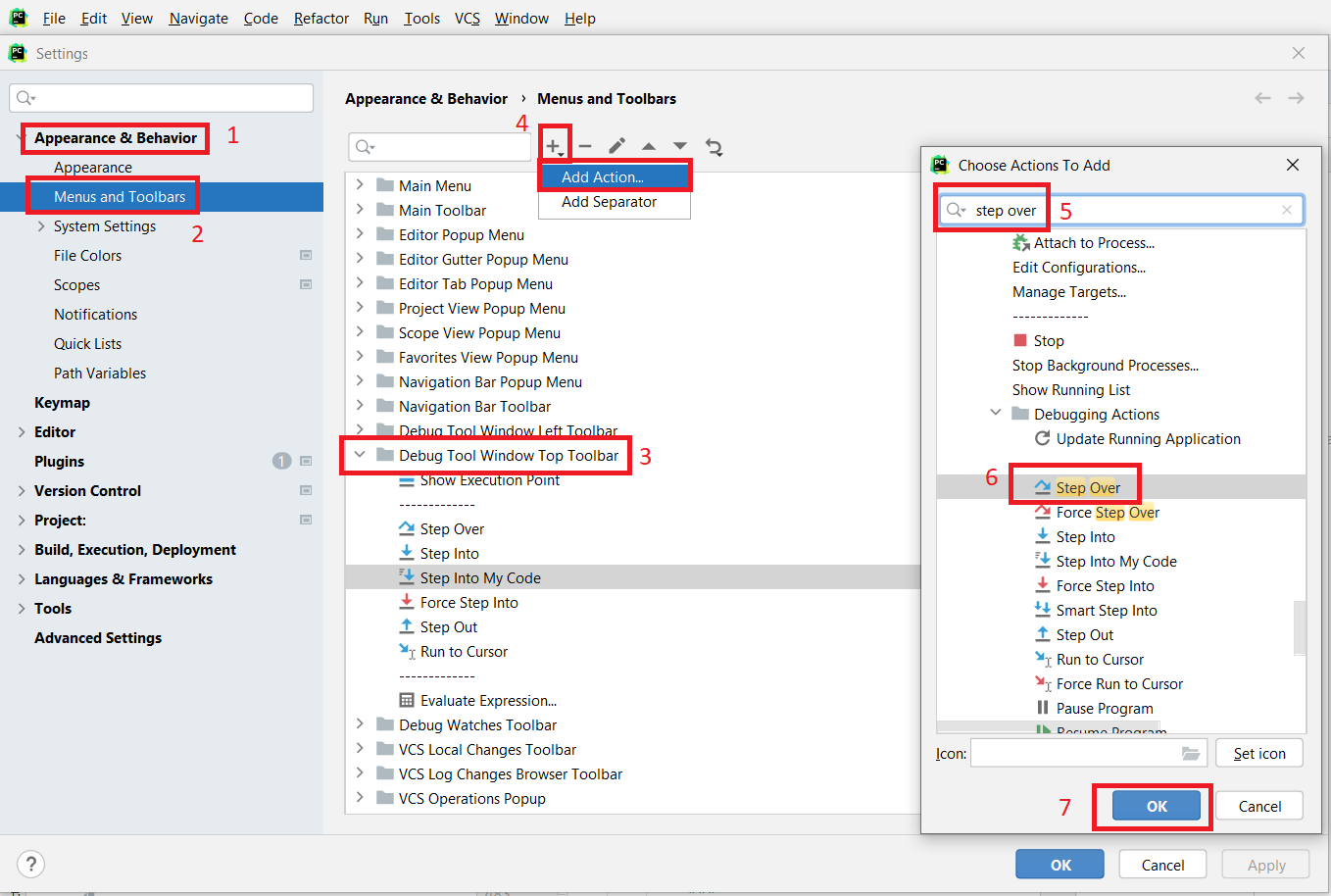Click the browse folder icon in Icon field

pos(1191,753)
